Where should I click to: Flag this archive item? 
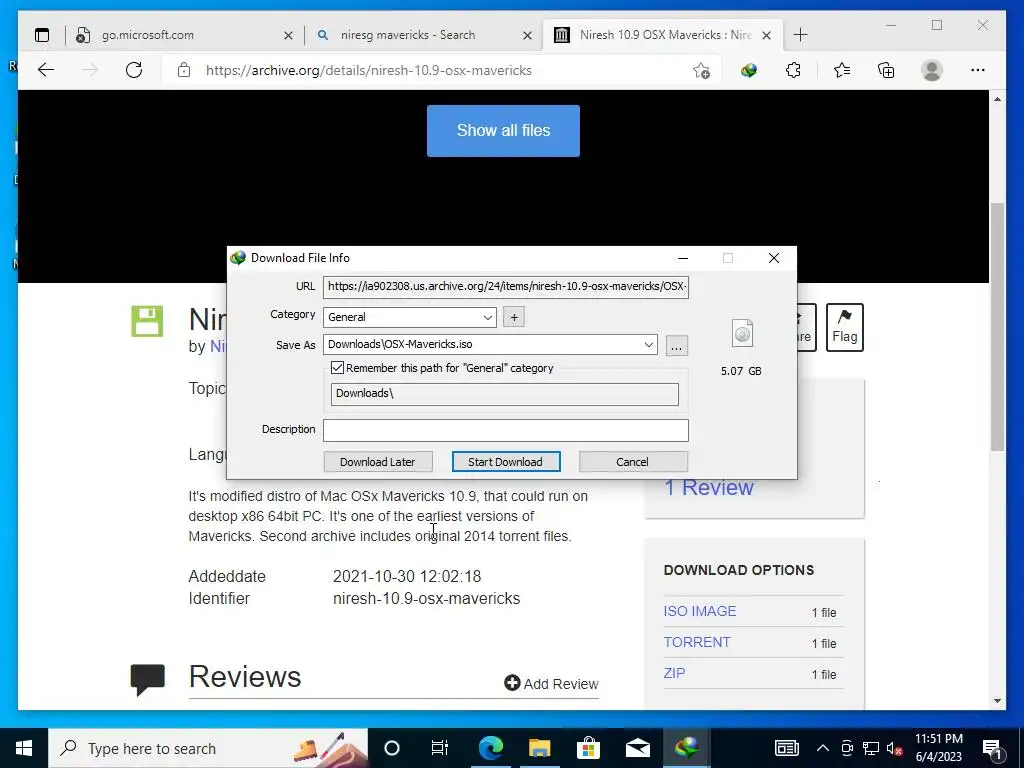tap(844, 327)
